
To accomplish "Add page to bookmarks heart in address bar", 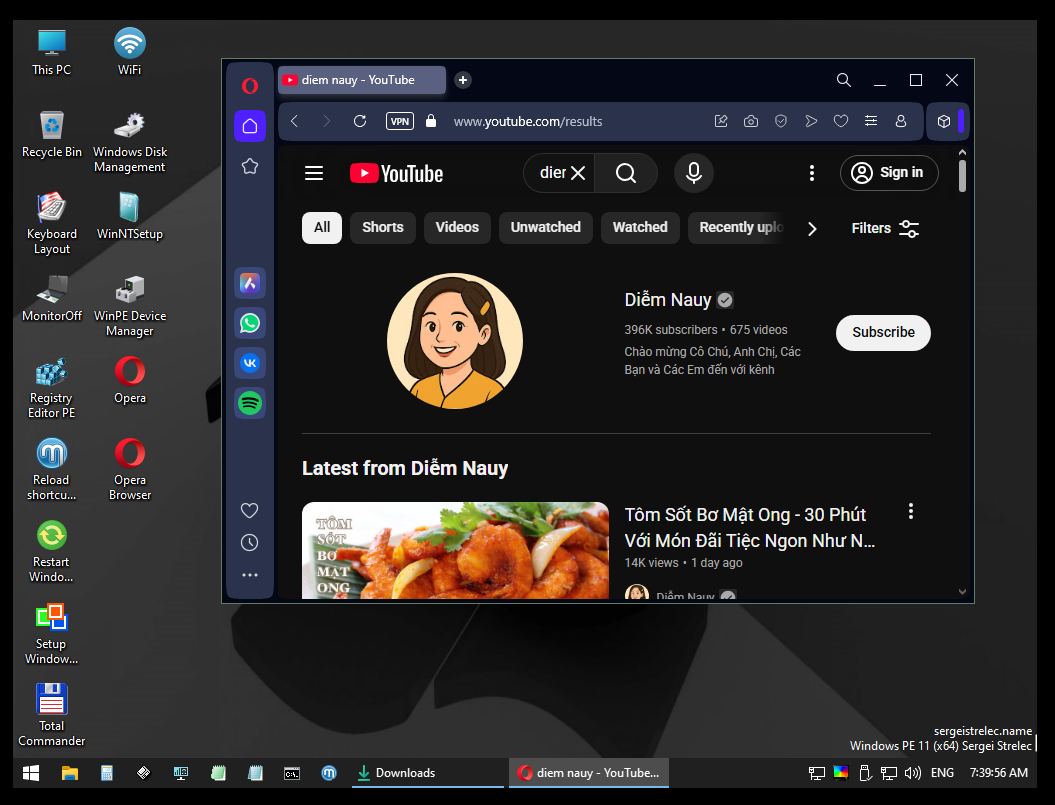I will click(x=841, y=121).
